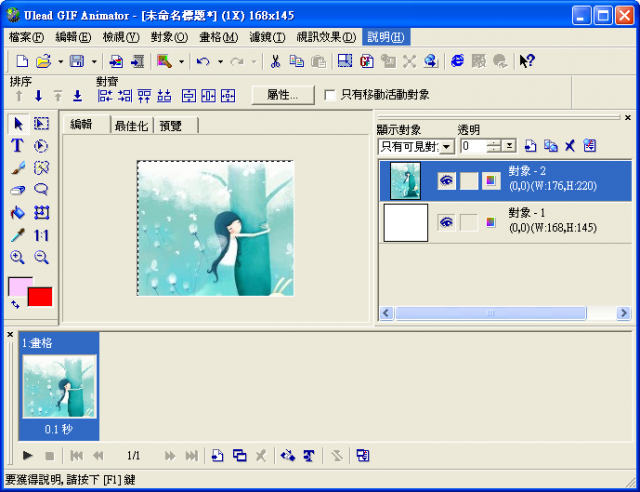Toggle visibility eye of 對象 - 2
This screenshot has height=492, width=640.
[x=447, y=180]
